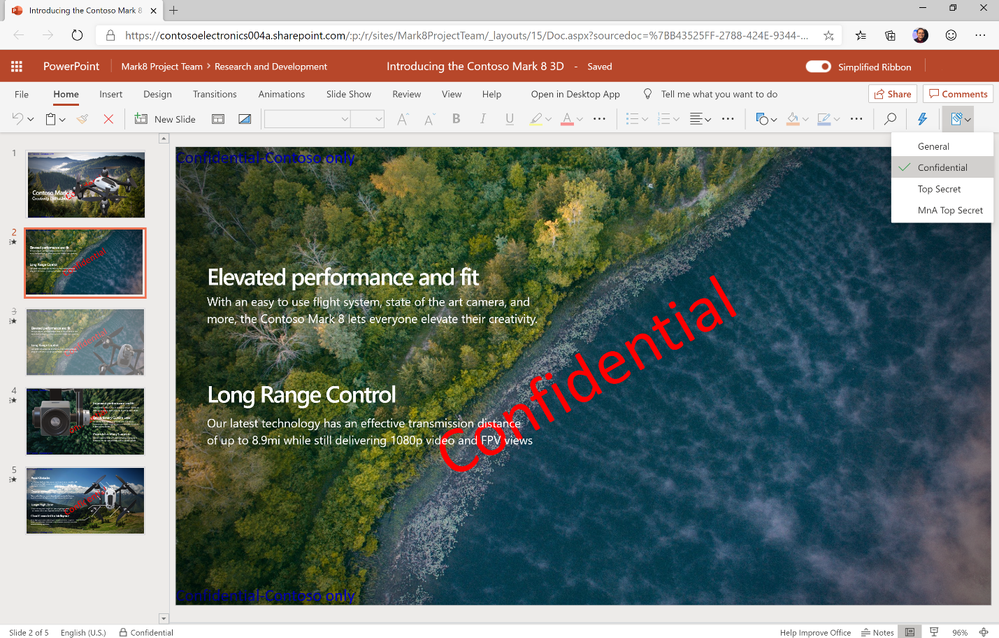Expand the Shapes dropdown arrow

(773, 119)
